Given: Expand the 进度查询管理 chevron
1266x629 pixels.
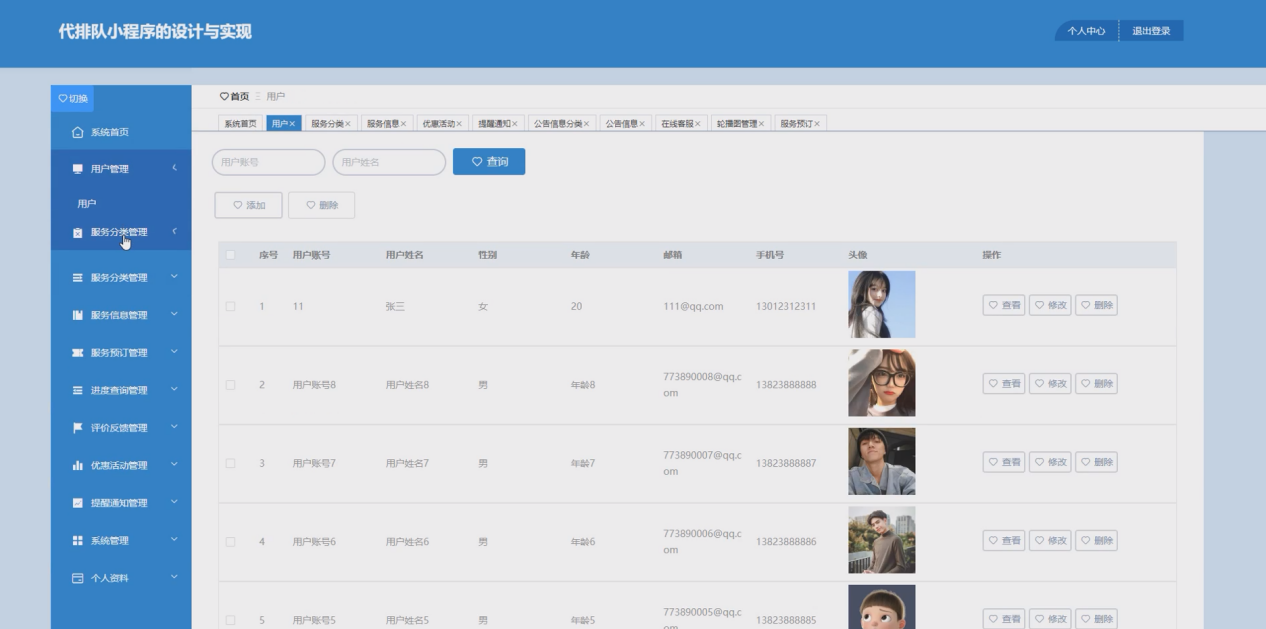Looking at the screenshot, I should [x=174, y=390].
